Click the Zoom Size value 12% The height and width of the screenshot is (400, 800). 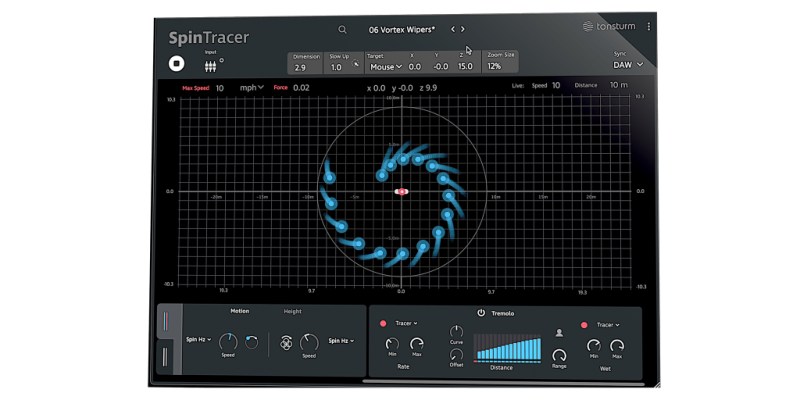tap(494, 66)
